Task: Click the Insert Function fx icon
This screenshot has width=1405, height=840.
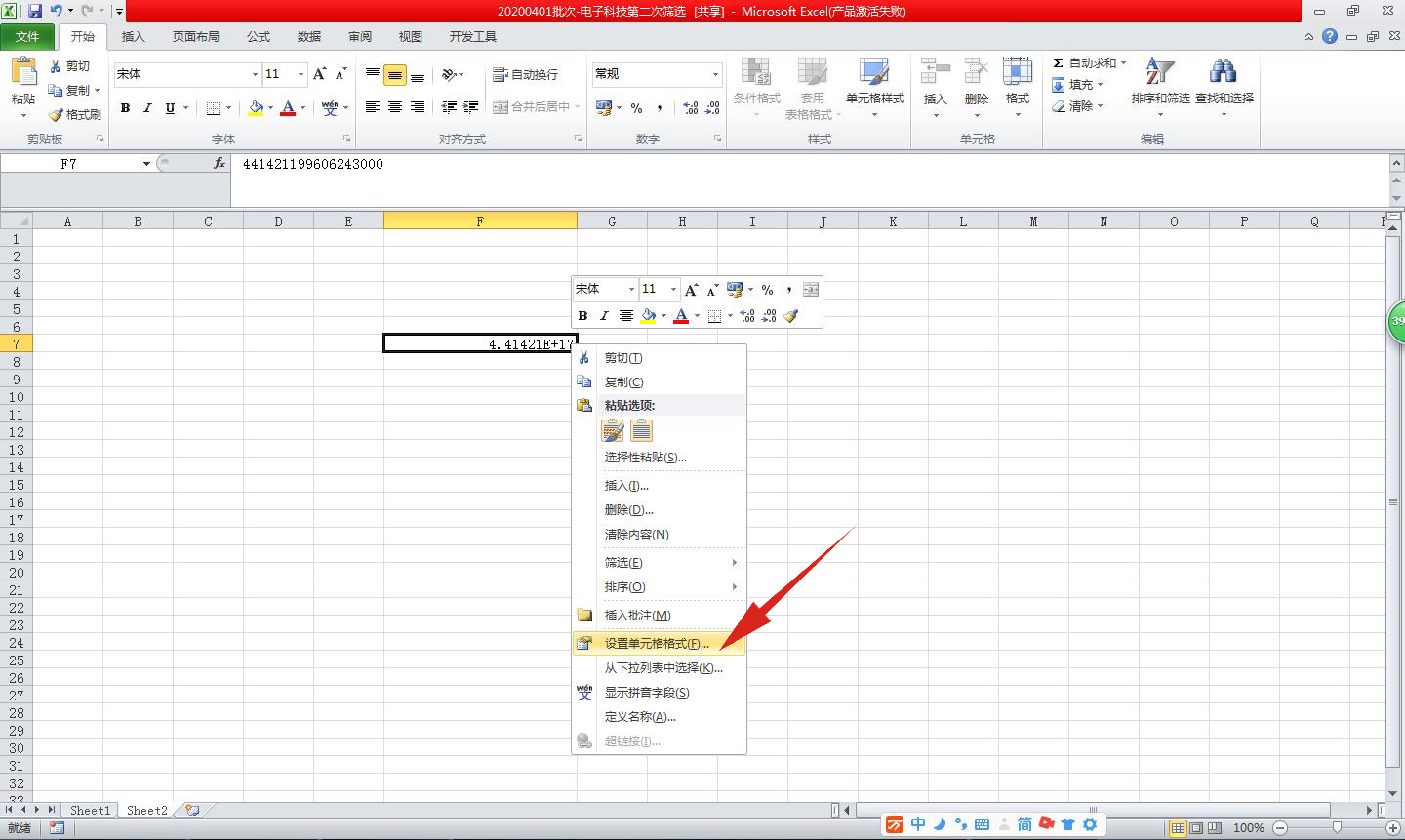Action: (220, 164)
